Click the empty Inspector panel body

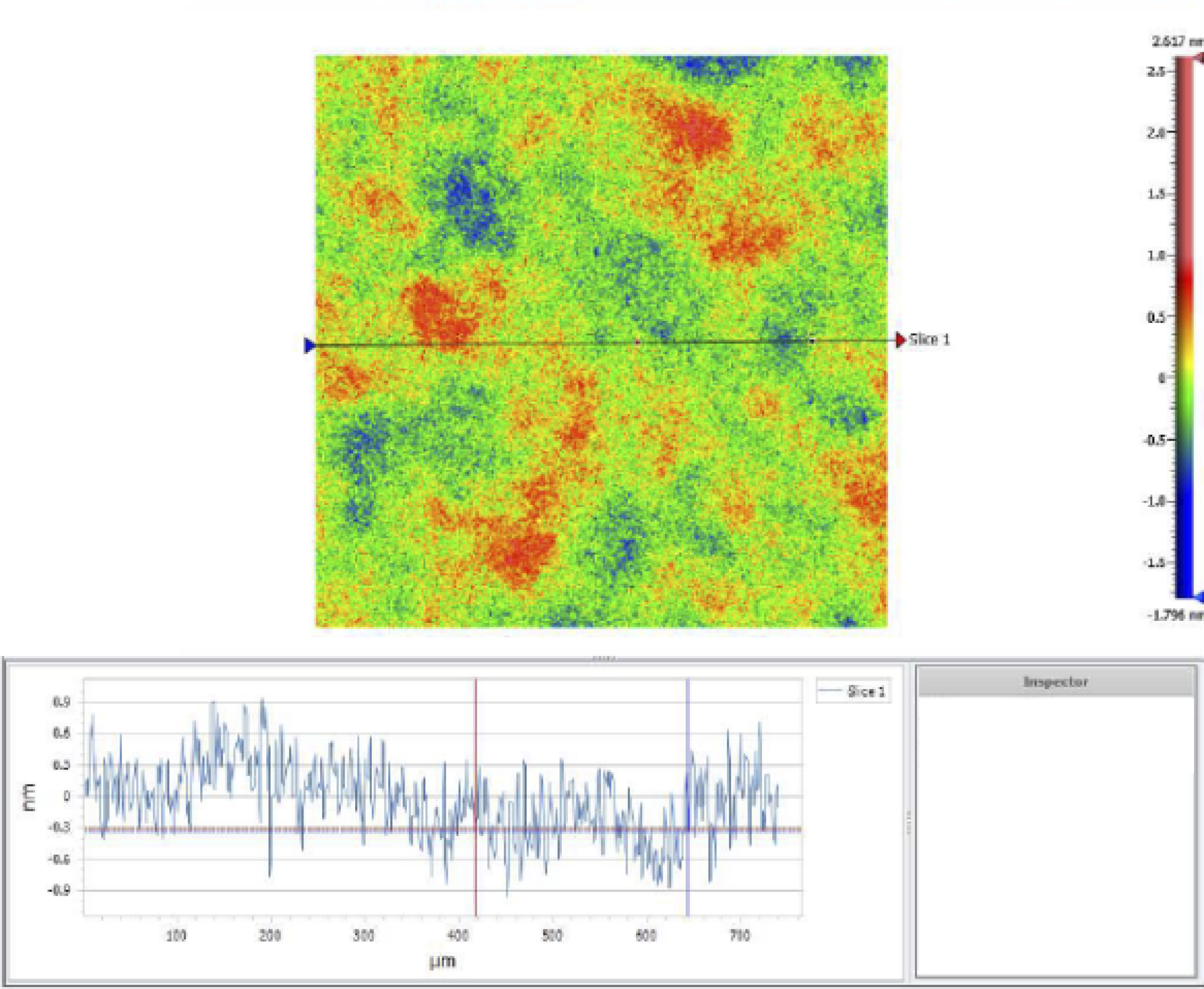(1056, 832)
